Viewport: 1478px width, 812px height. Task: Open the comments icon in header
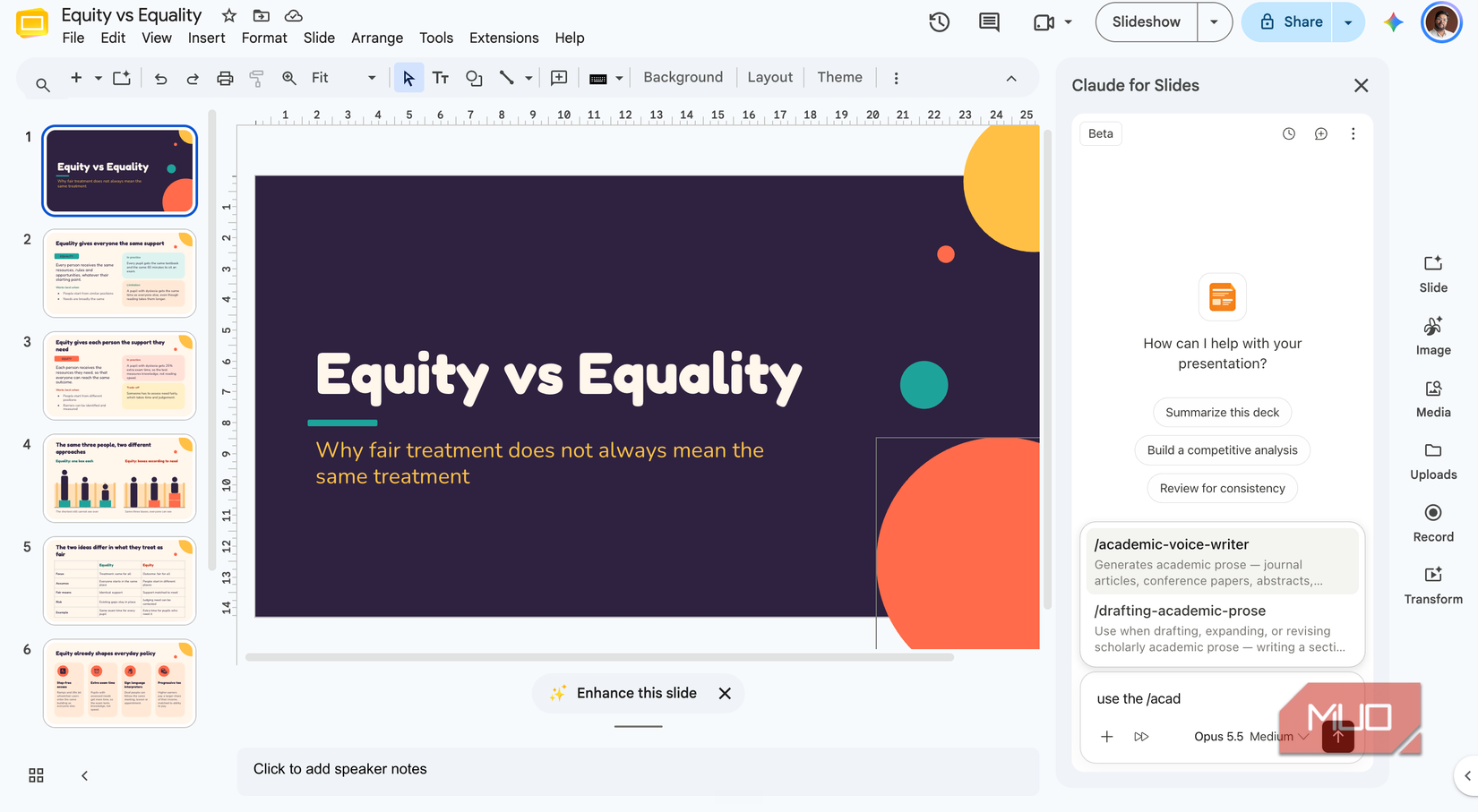[989, 22]
